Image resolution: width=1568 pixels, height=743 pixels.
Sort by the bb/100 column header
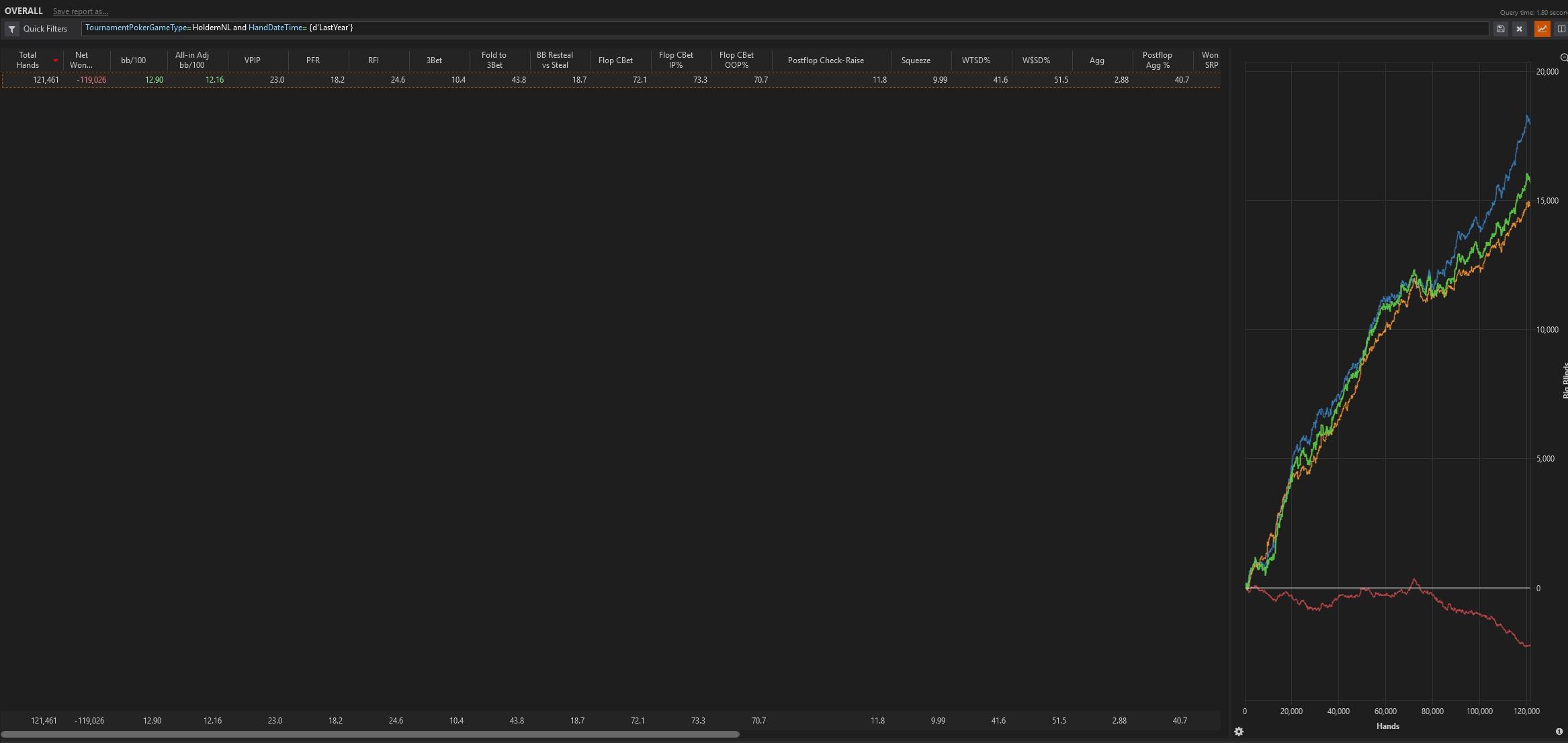(133, 60)
